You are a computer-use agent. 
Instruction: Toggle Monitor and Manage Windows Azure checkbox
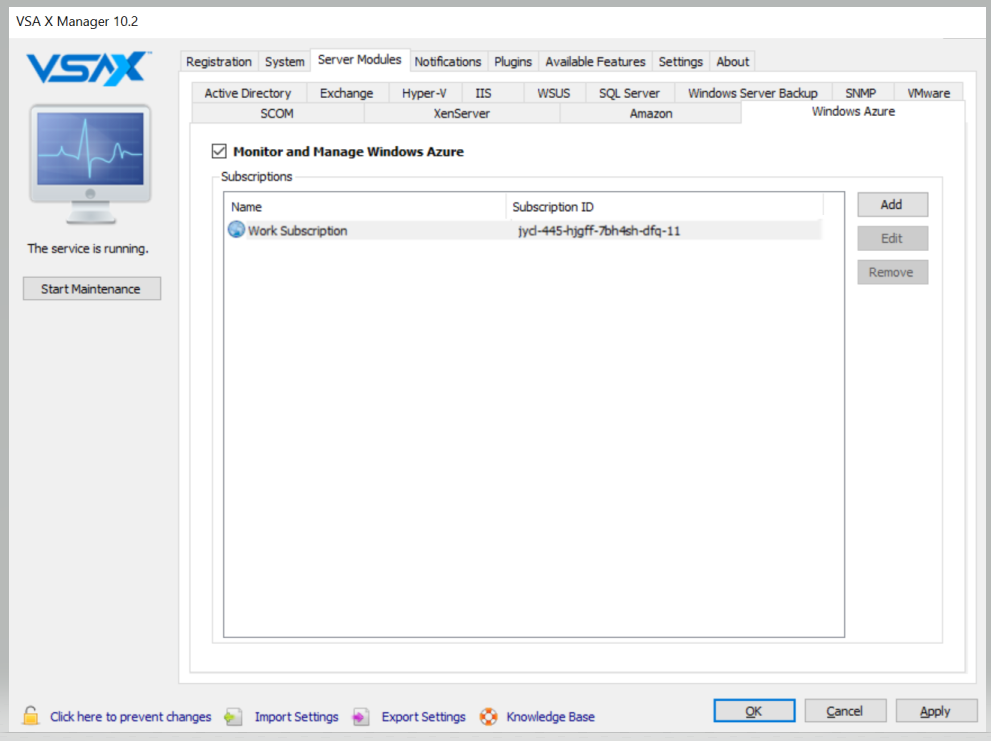click(219, 151)
